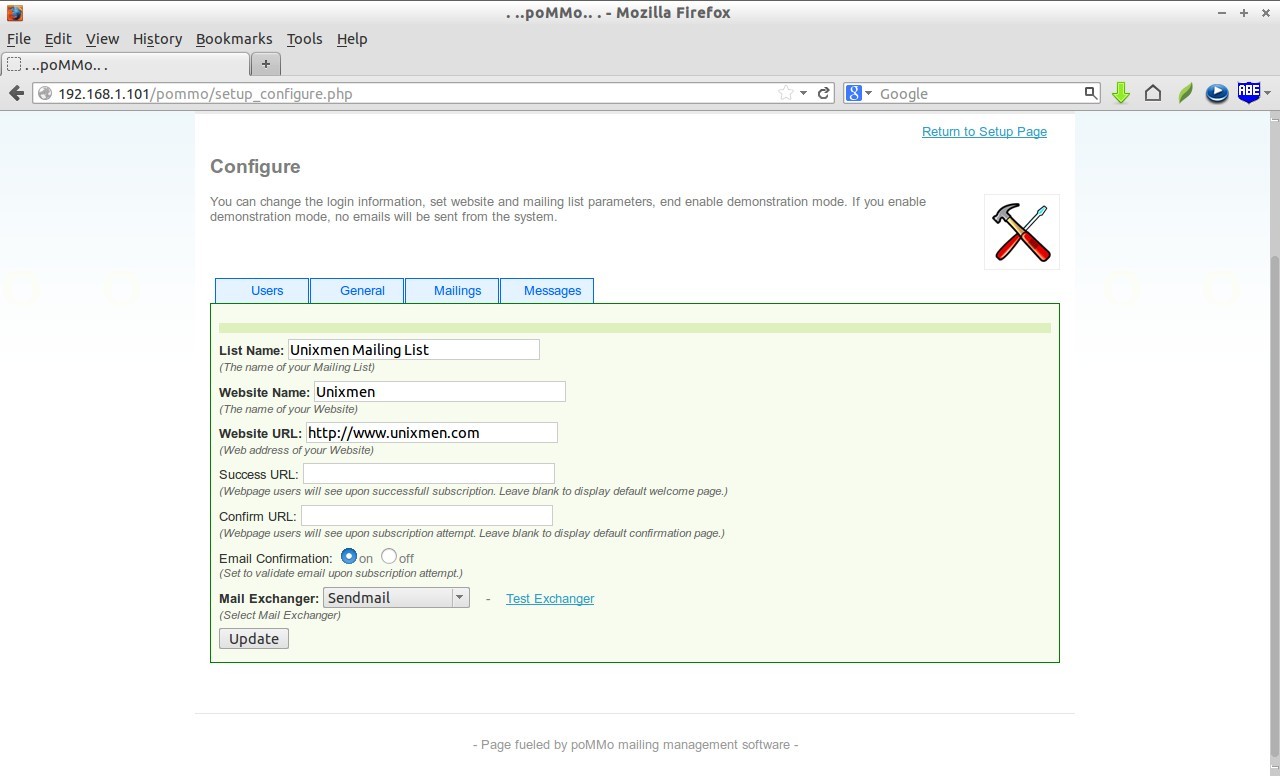Set Email Confirmation to off
Viewport: 1280px width, 776px height.
point(389,556)
